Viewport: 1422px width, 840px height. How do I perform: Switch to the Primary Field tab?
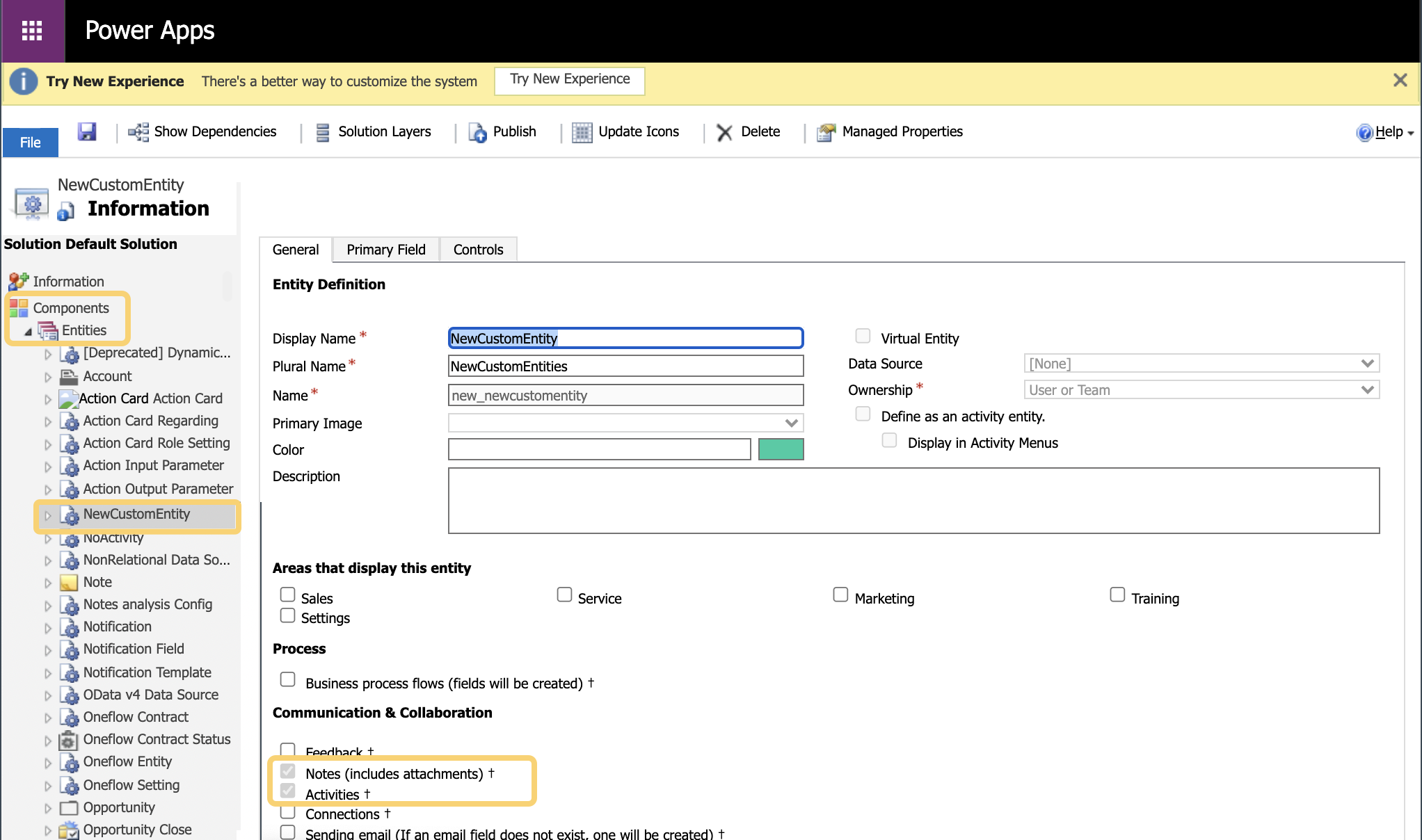tap(386, 250)
